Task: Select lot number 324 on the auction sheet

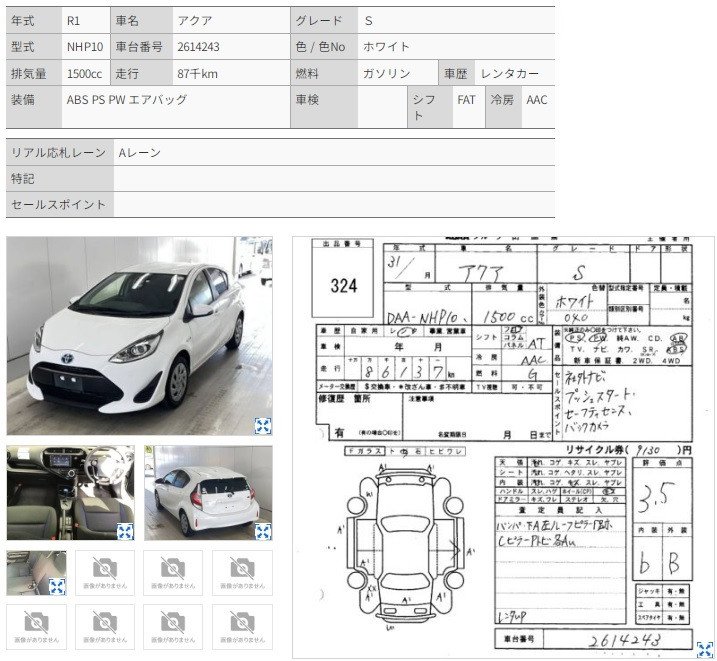Action: (343, 286)
